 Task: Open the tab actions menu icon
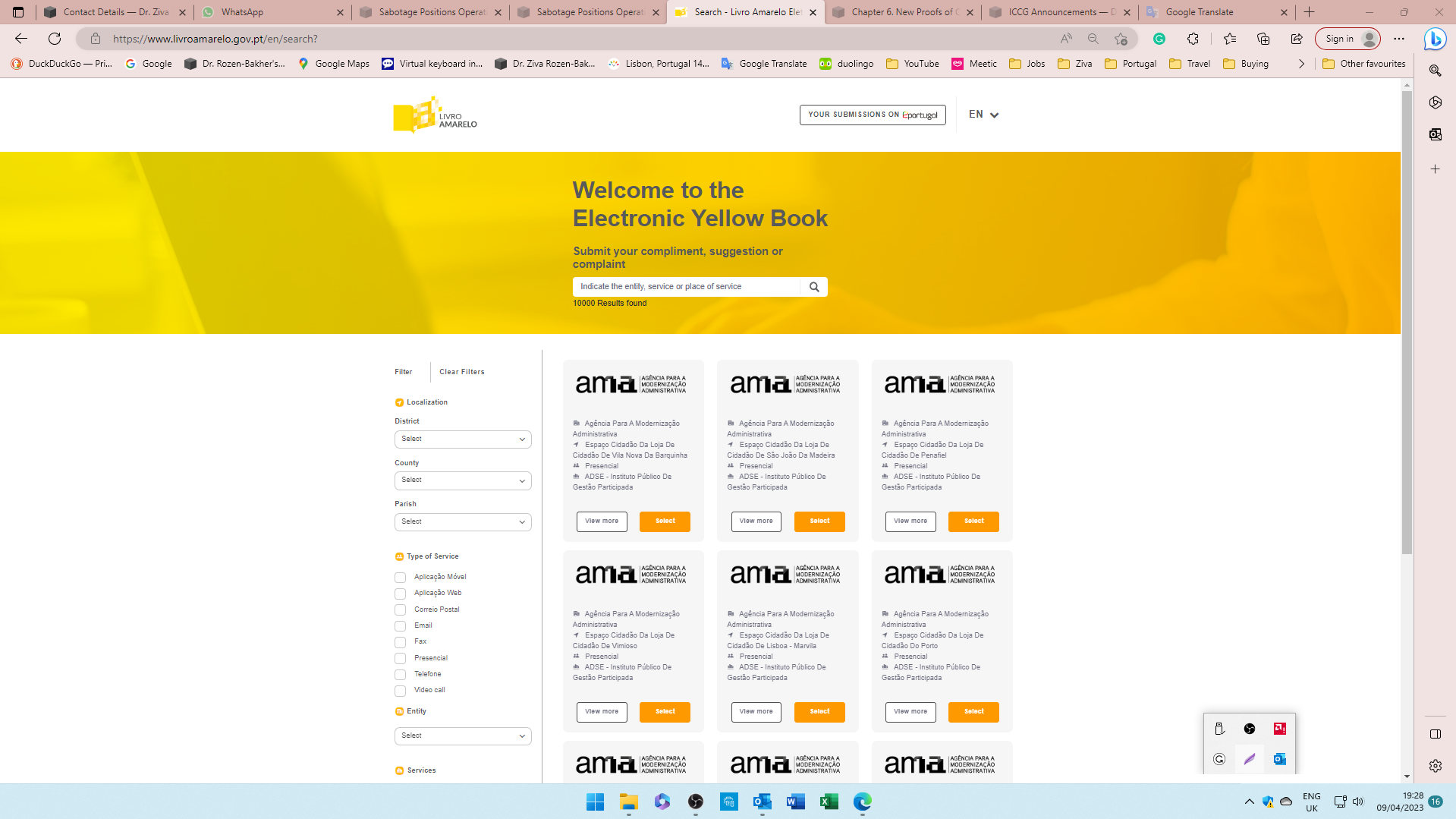(x=18, y=12)
